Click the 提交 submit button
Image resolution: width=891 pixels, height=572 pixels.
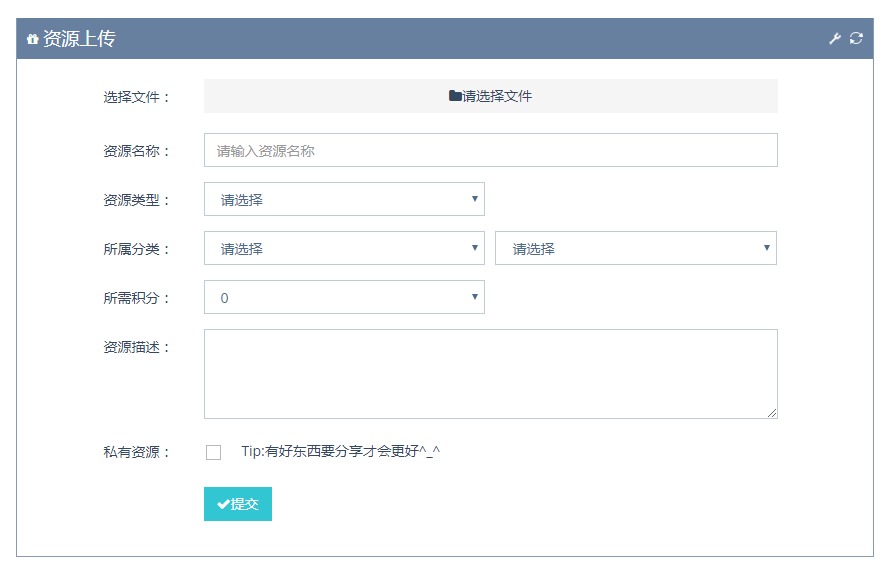click(238, 504)
